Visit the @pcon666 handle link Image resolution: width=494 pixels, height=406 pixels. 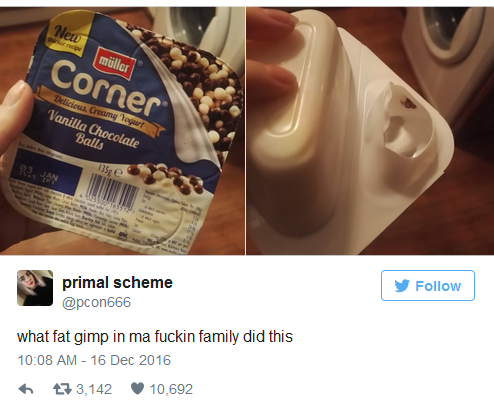(97, 302)
